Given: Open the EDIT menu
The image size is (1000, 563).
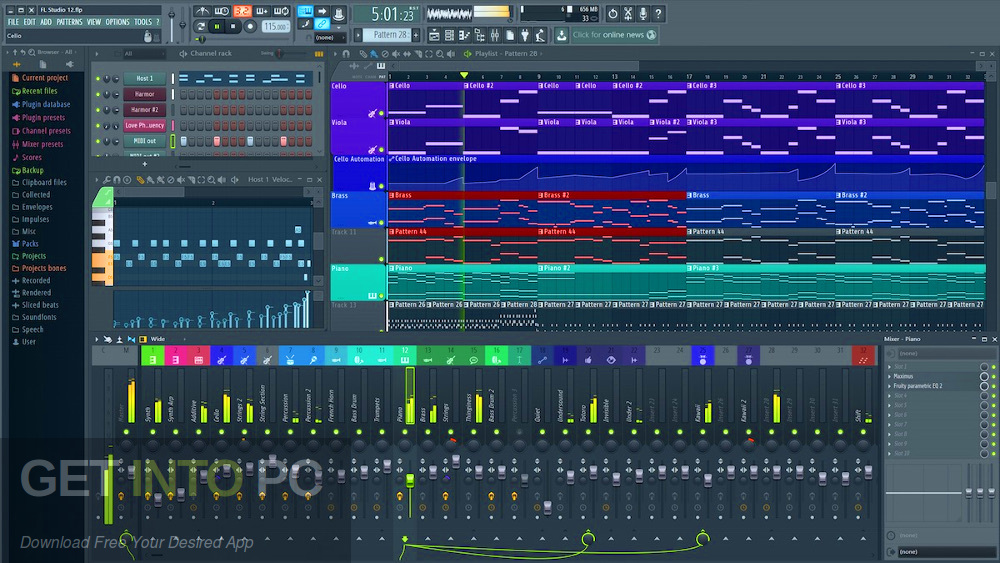Looking at the screenshot, I should (x=29, y=22).
